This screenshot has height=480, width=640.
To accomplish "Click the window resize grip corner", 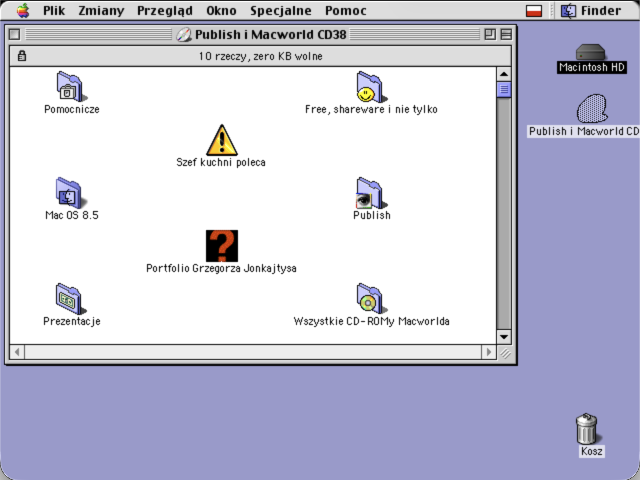I will (x=504, y=353).
